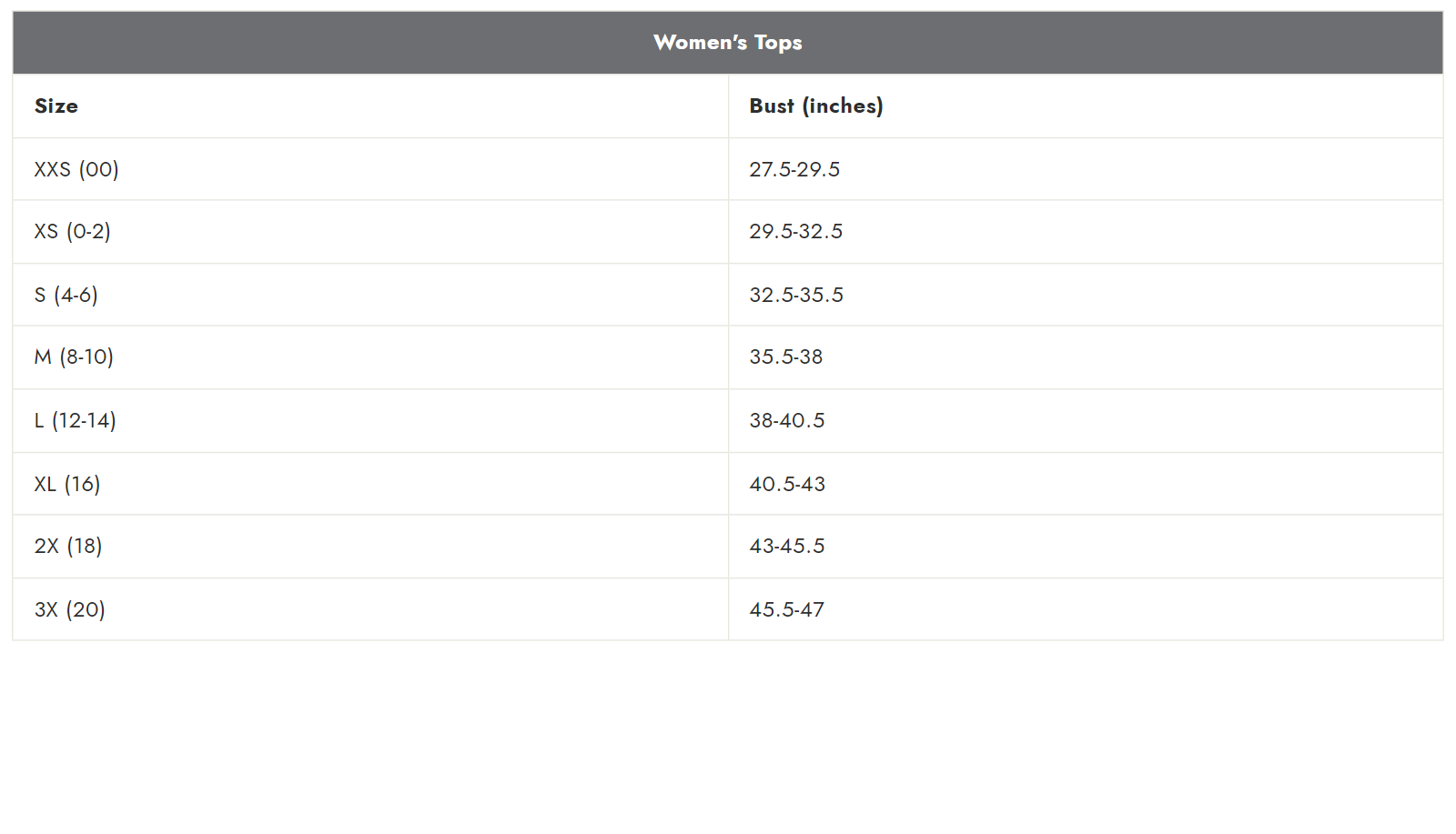Click the XL (16) size cell
Viewport: 1456px width, 834px height.
(370, 484)
